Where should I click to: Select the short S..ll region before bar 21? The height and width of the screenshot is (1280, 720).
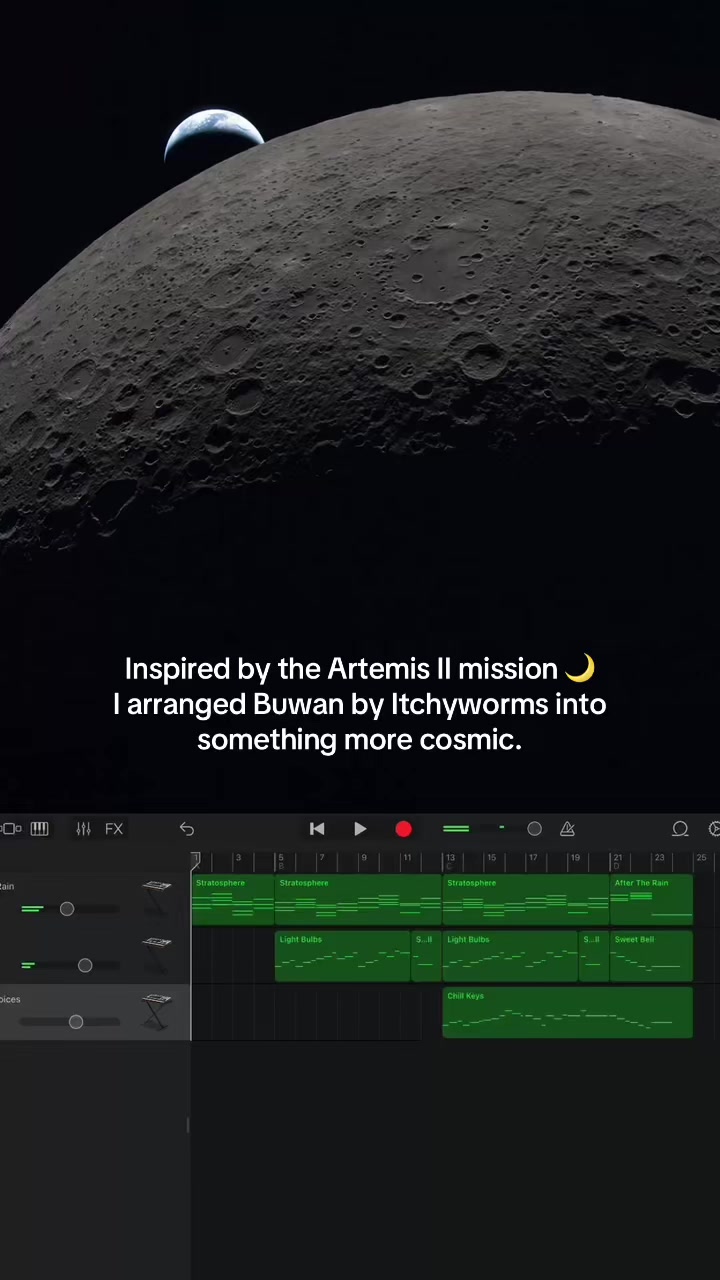pos(594,956)
